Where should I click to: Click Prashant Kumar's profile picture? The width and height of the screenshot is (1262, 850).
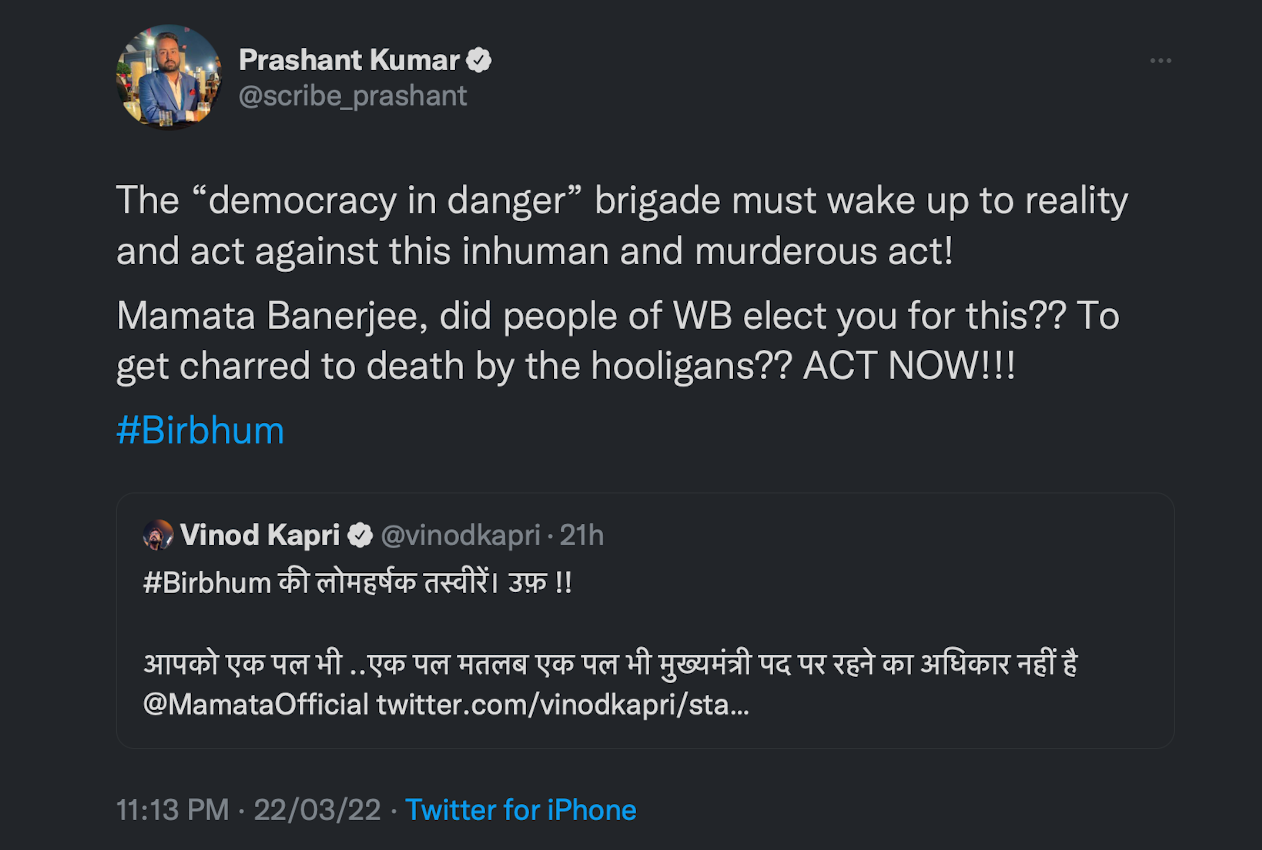pyautogui.click(x=169, y=77)
